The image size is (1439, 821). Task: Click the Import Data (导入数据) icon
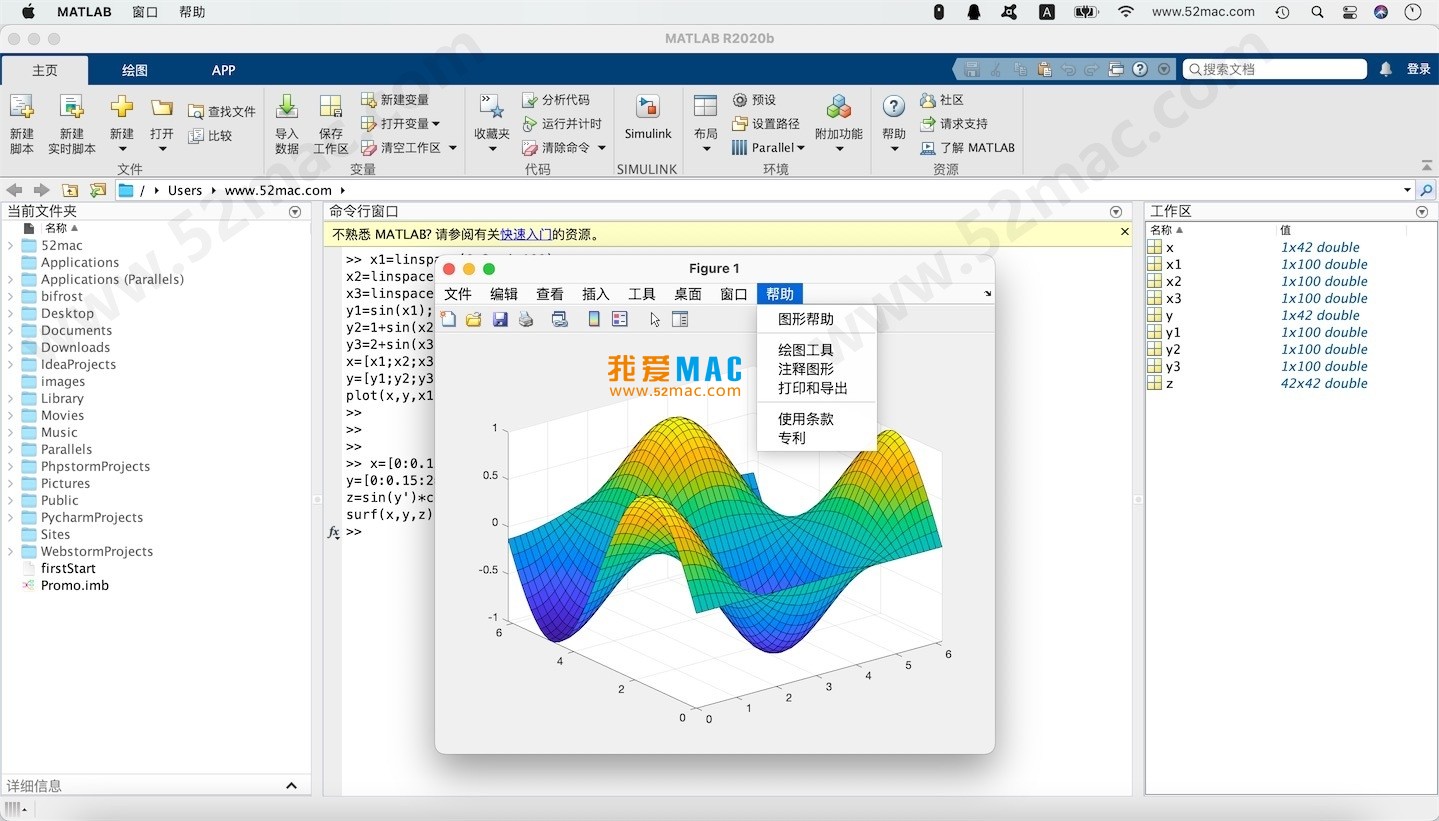pyautogui.click(x=286, y=108)
